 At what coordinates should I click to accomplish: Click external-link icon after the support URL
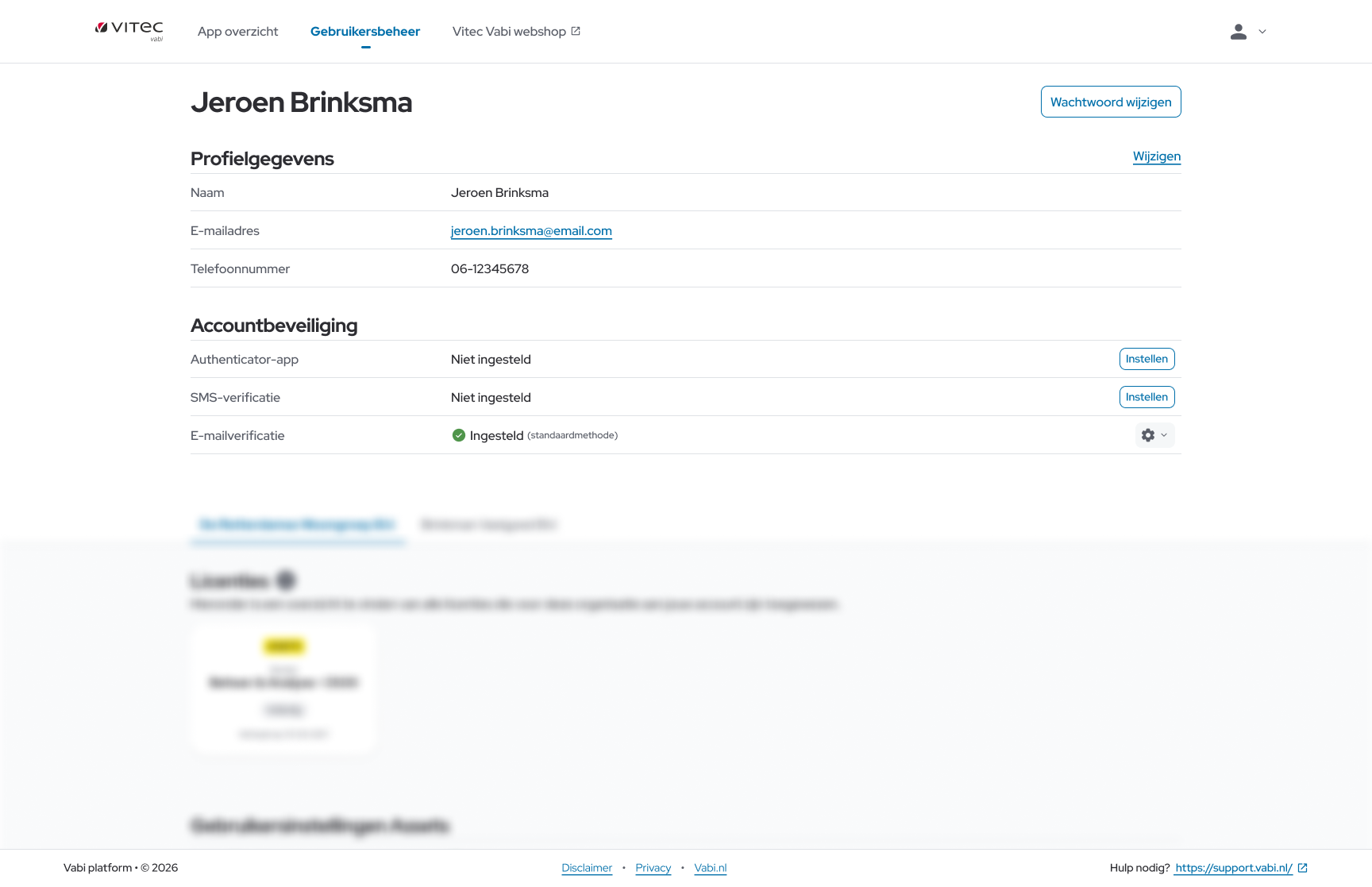coord(1302,868)
